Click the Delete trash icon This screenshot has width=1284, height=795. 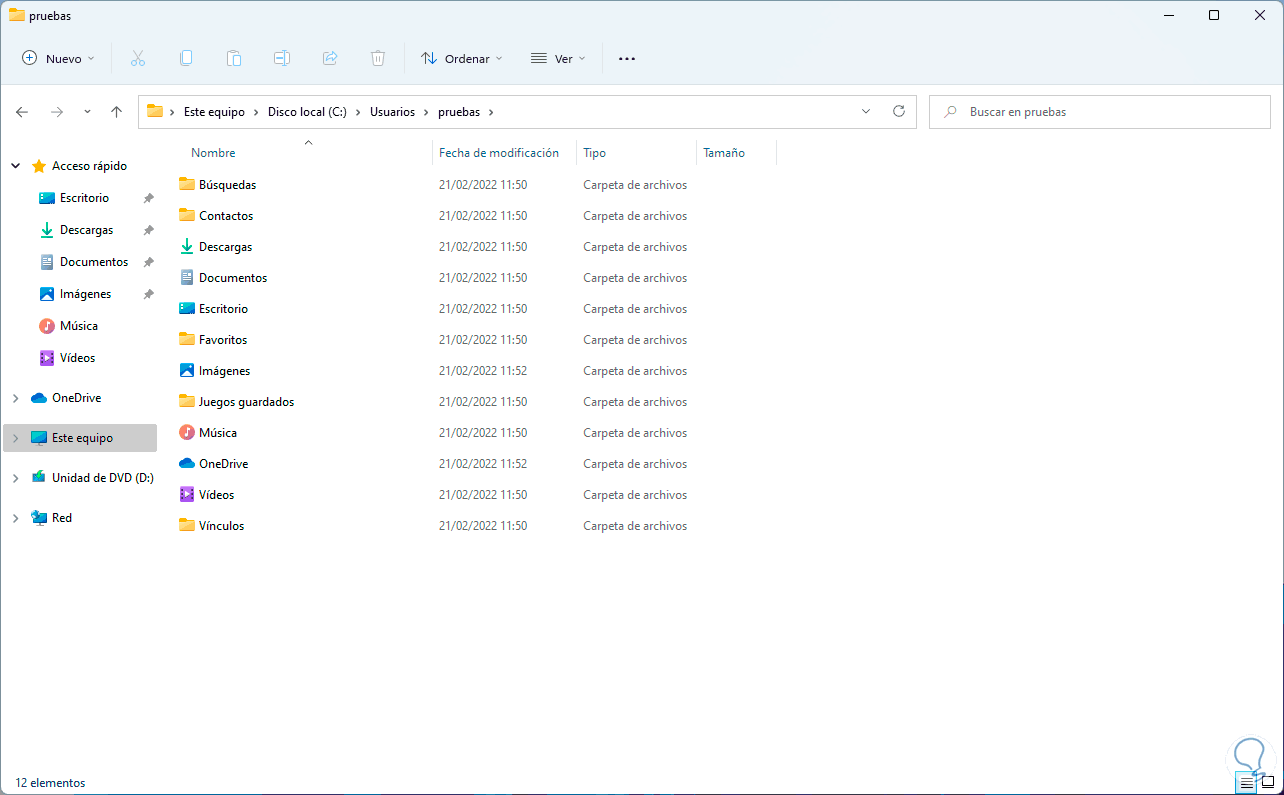[378, 58]
